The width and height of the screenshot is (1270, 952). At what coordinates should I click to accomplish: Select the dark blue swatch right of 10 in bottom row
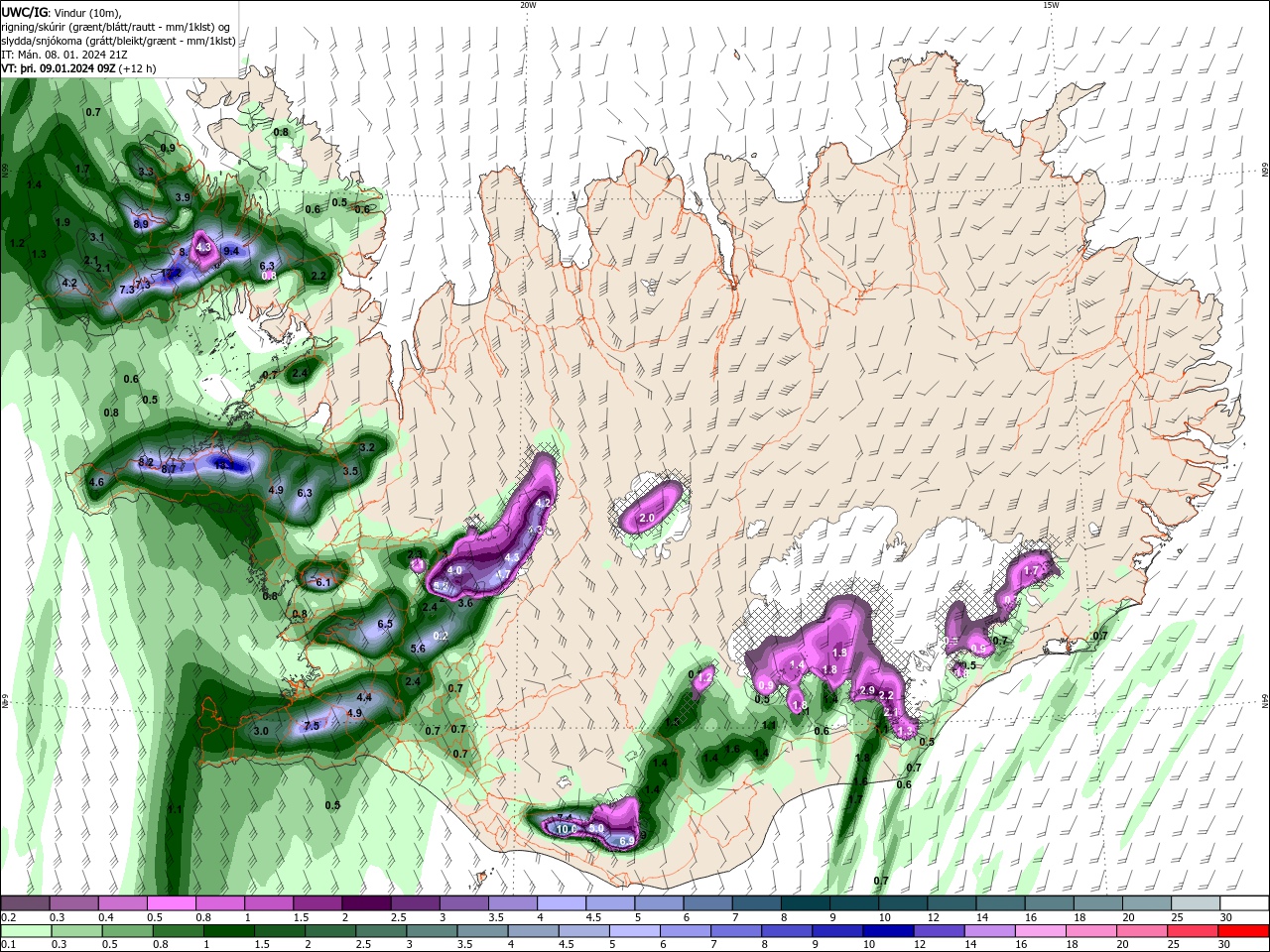(x=889, y=930)
